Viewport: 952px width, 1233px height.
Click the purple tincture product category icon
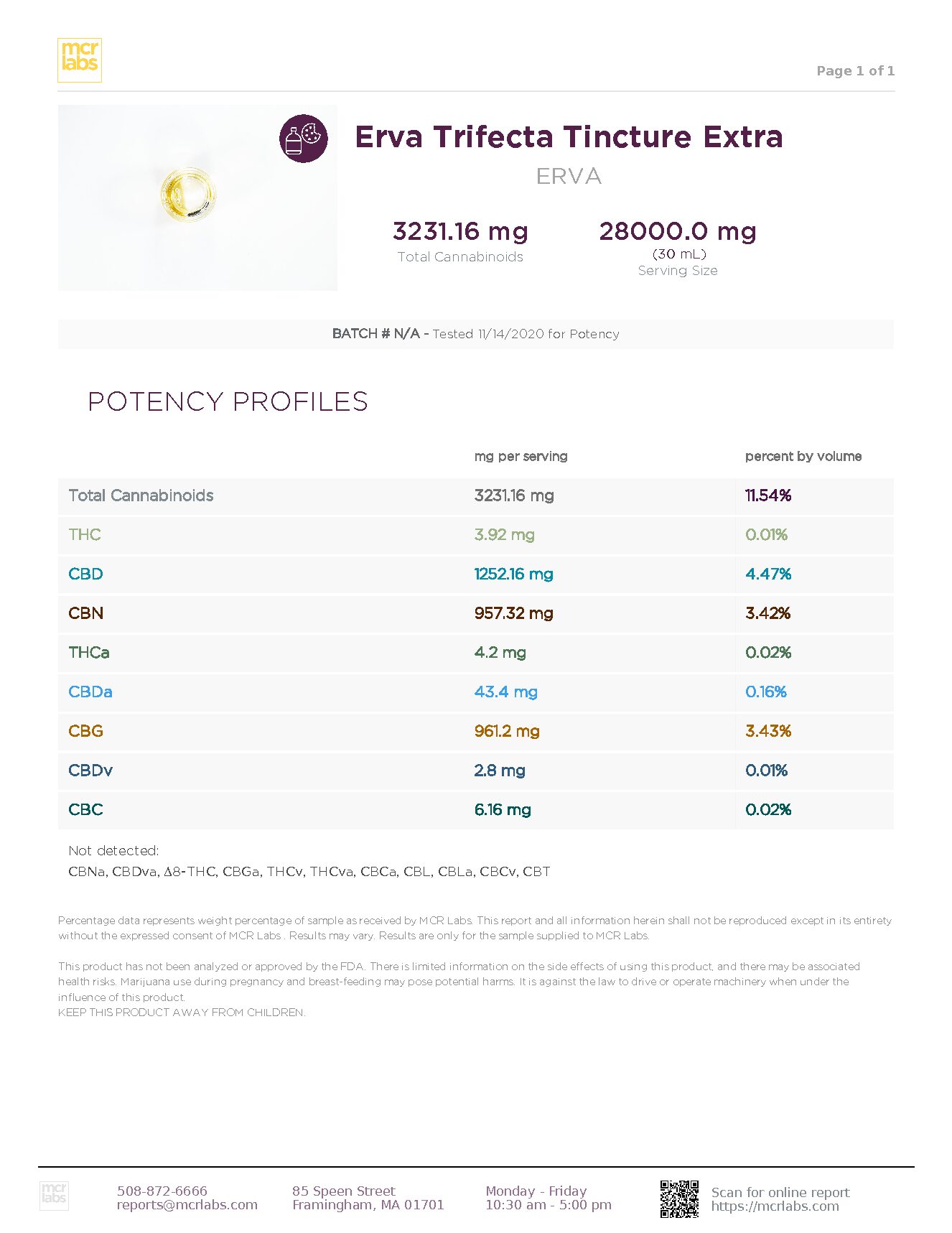303,139
